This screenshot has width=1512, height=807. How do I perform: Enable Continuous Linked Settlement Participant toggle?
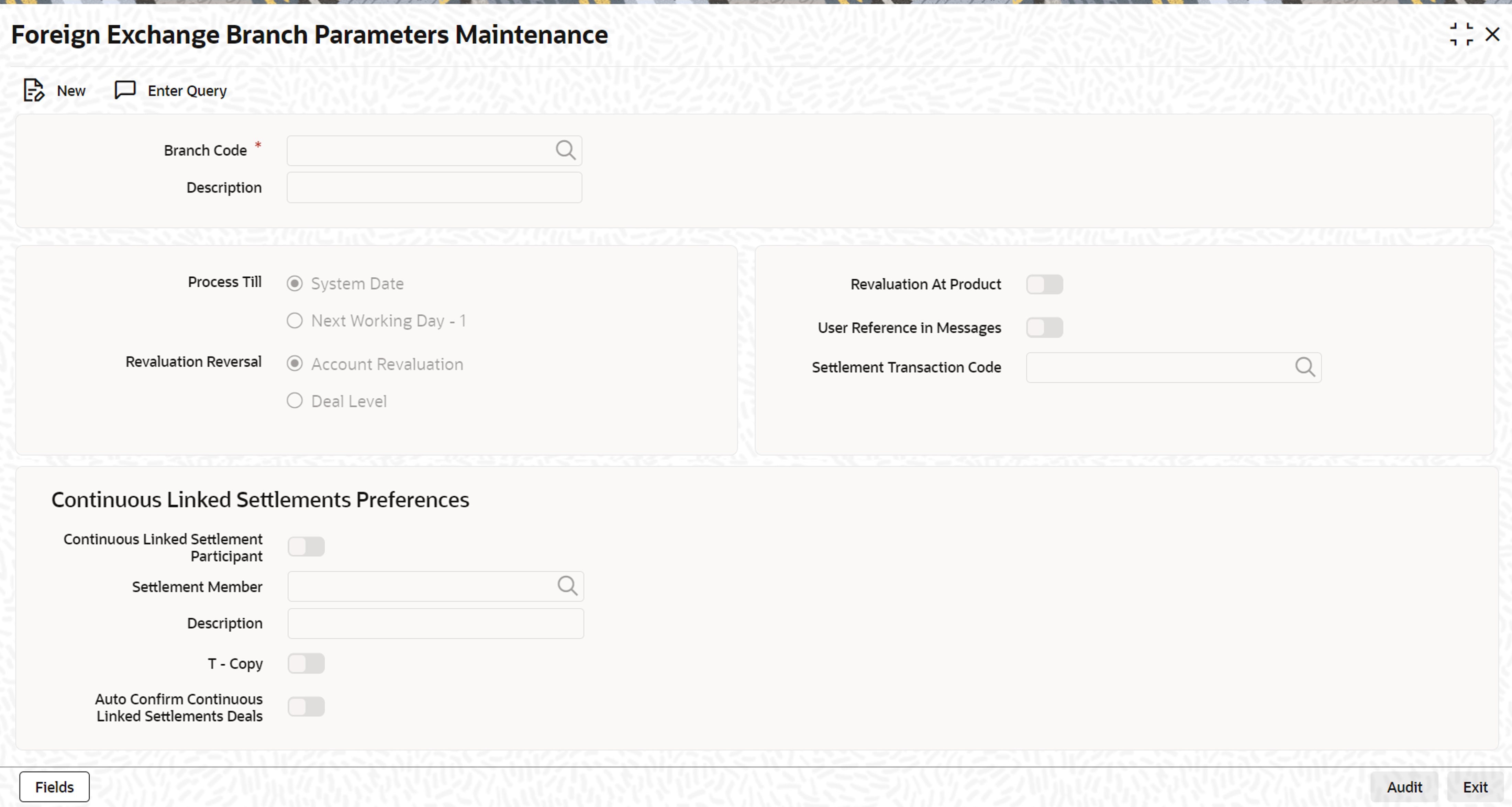click(x=307, y=546)
